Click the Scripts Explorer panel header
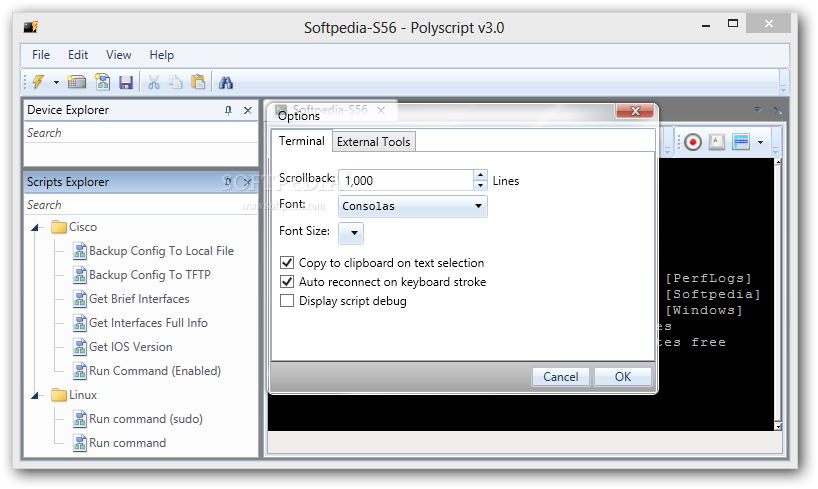This screenshot has height=489, width=818. 141,182
